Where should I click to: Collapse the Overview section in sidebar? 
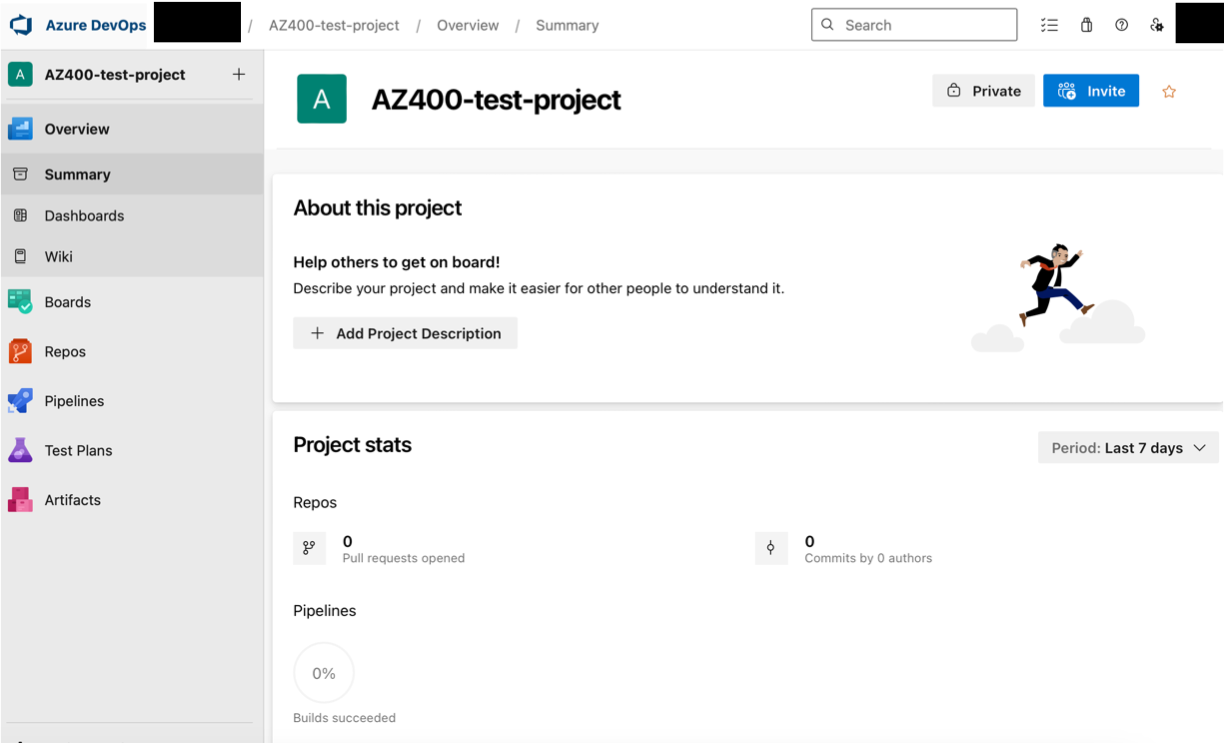(77, 129)
